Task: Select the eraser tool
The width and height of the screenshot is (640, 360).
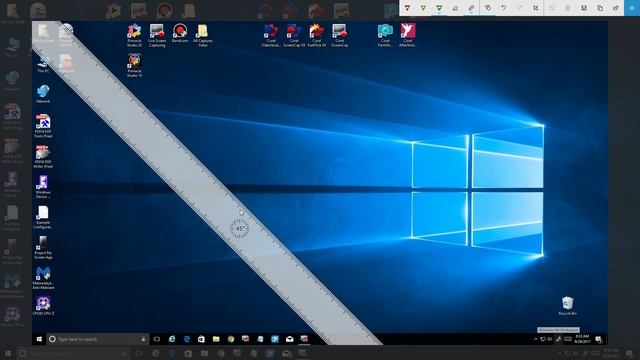Action: [x=455, y=8]
